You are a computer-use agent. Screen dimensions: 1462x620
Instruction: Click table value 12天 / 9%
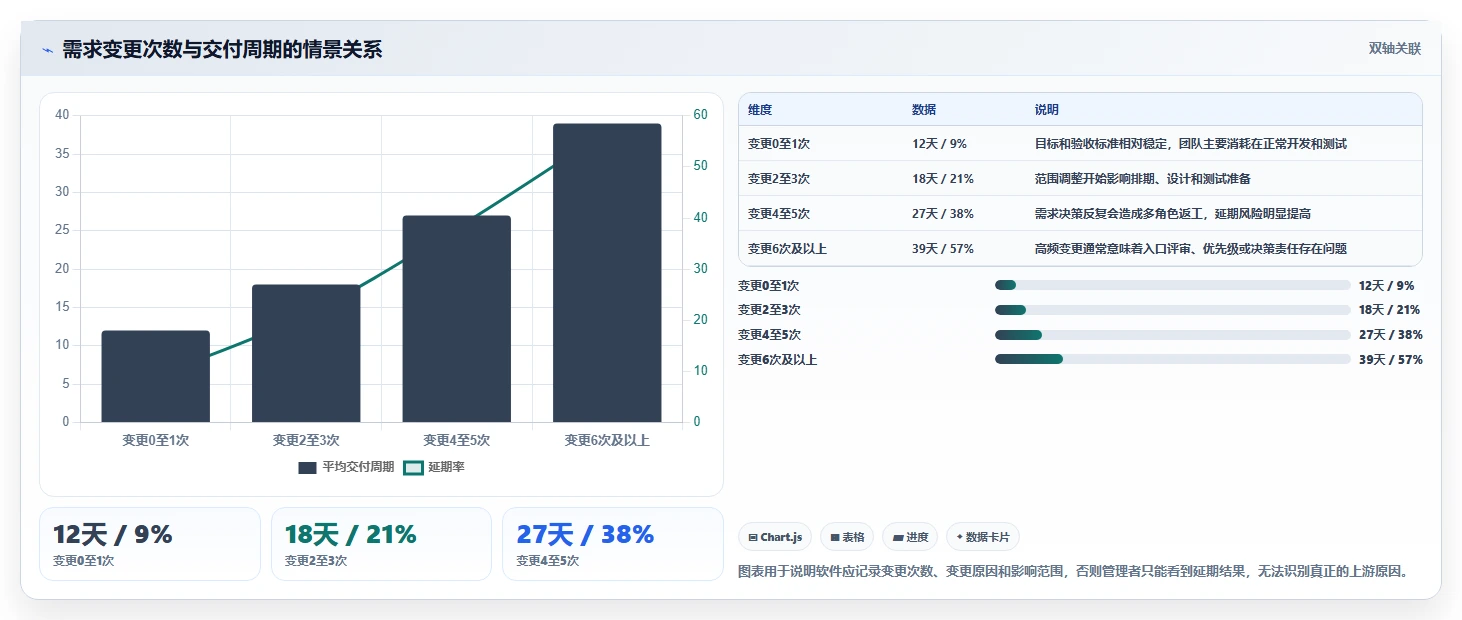coord(939,144)
